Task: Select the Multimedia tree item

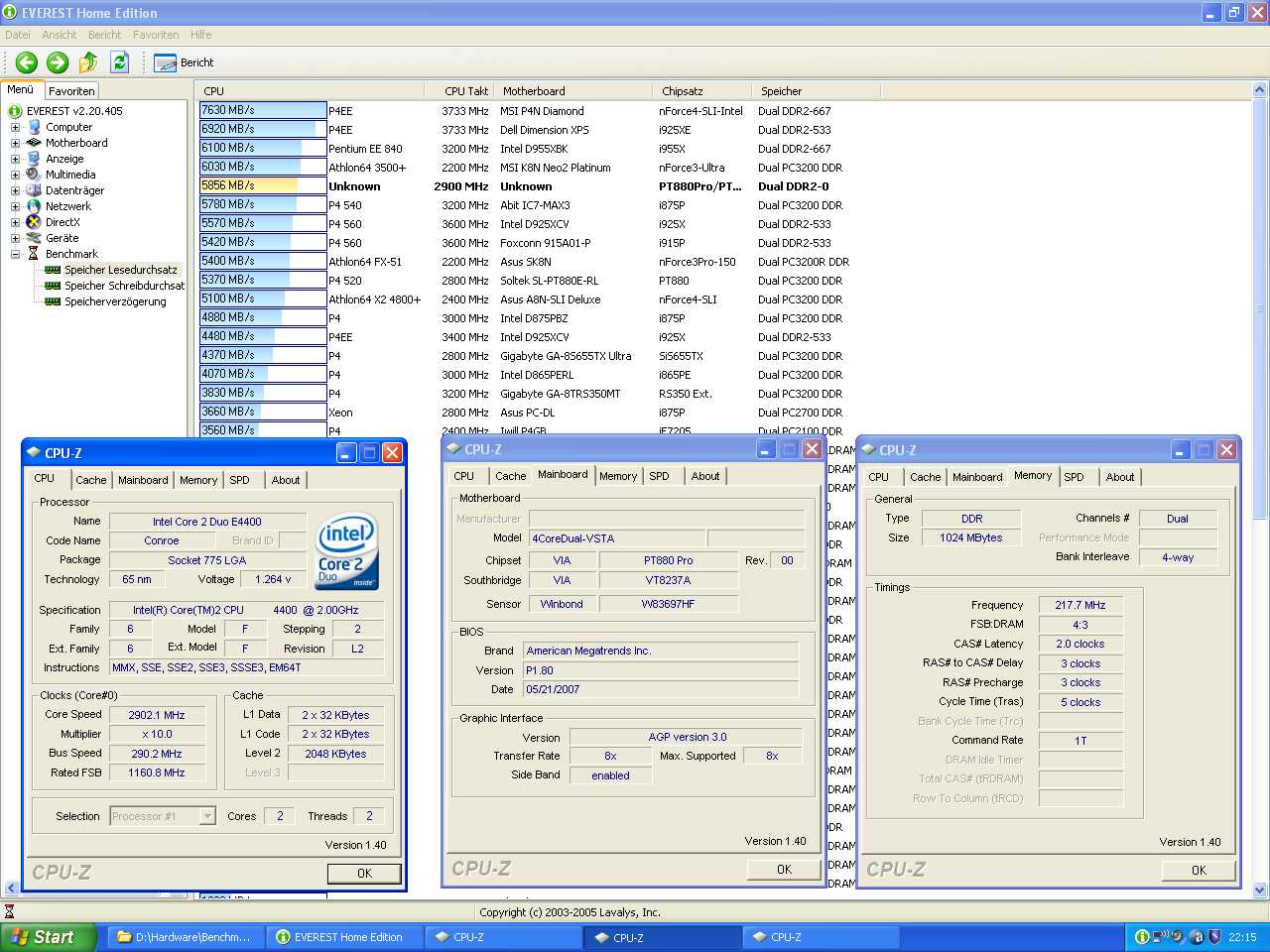Action: point(70,175)
